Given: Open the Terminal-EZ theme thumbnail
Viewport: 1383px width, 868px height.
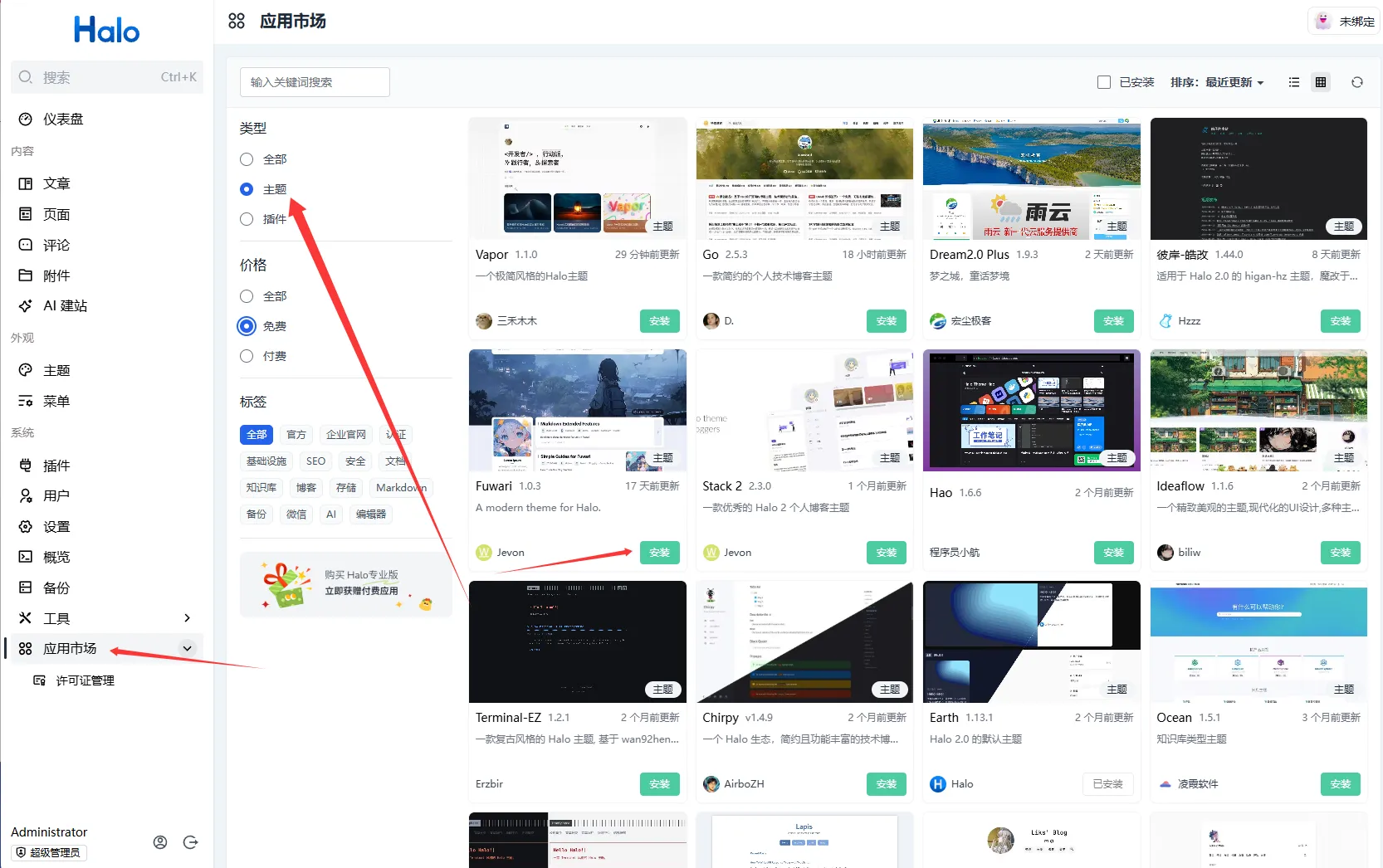Looking at the screenshot, I should click(x=577, y=641).
